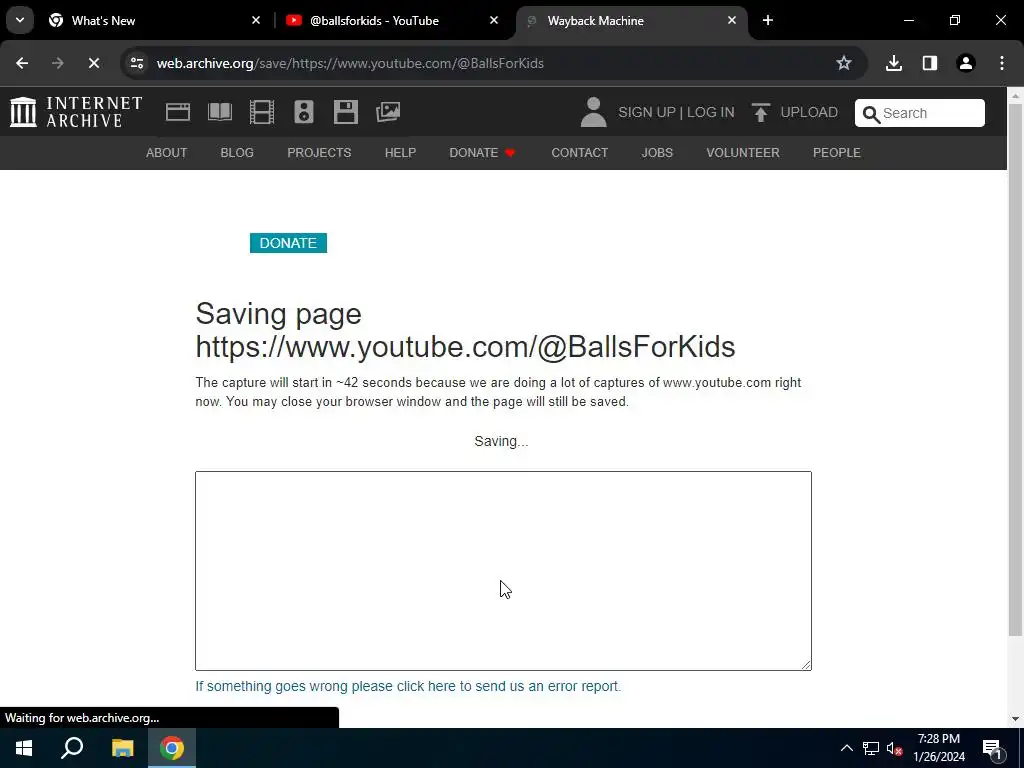Click the 'Saving...' status text

502,441
